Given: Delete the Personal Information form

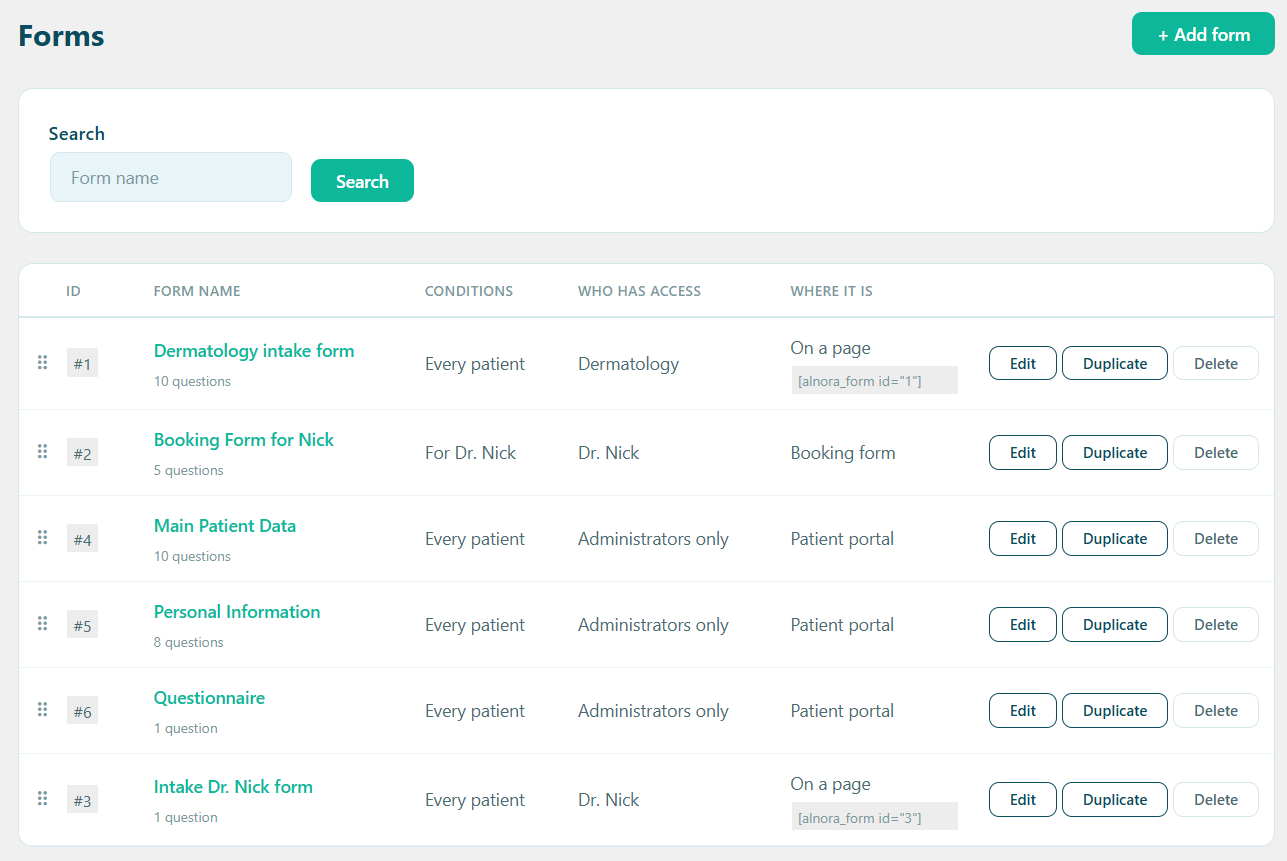Looking at the screenshot, I should [x=1216, y=624].
